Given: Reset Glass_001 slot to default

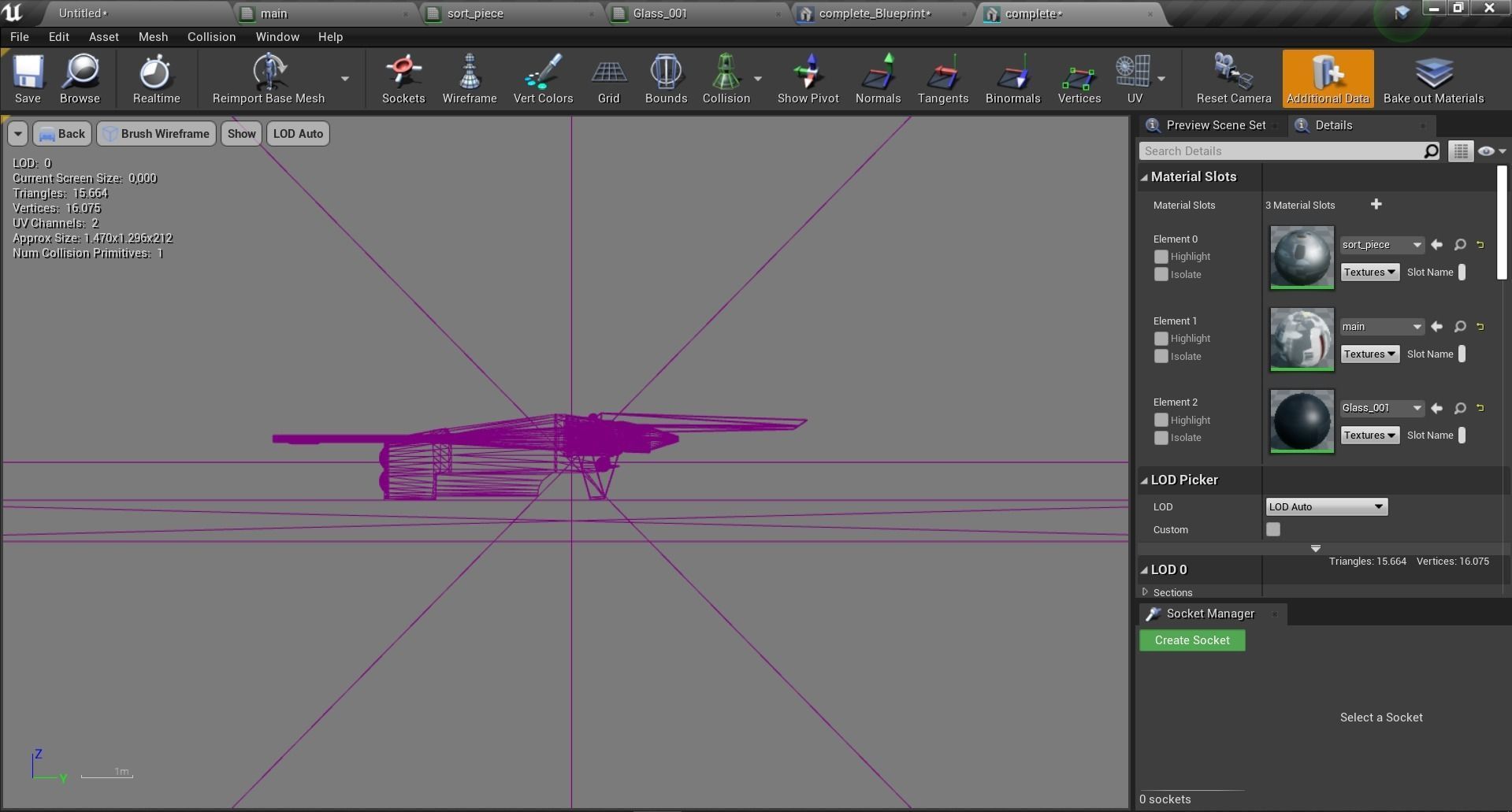Looking at the screenshot, I should click(1480, 408).
